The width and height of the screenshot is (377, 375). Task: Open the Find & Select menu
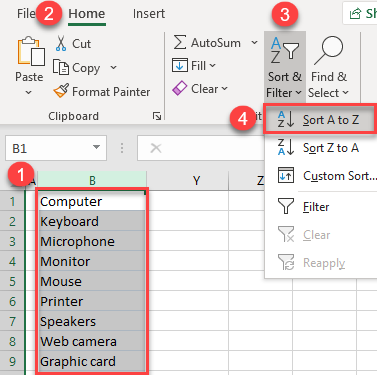pos(328,67)
